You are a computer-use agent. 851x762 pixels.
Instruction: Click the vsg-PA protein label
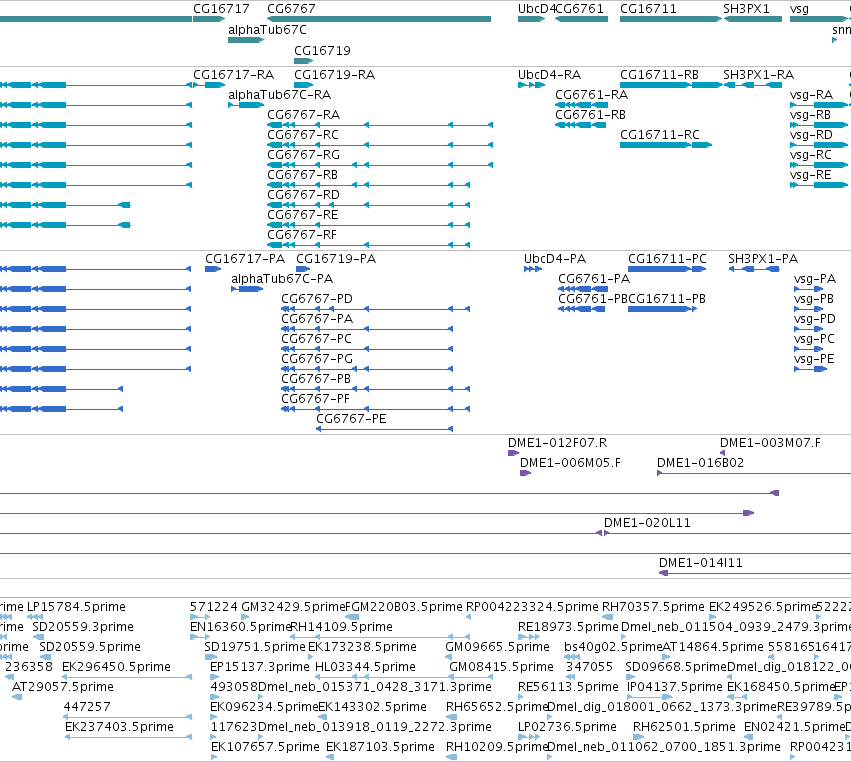815,279
